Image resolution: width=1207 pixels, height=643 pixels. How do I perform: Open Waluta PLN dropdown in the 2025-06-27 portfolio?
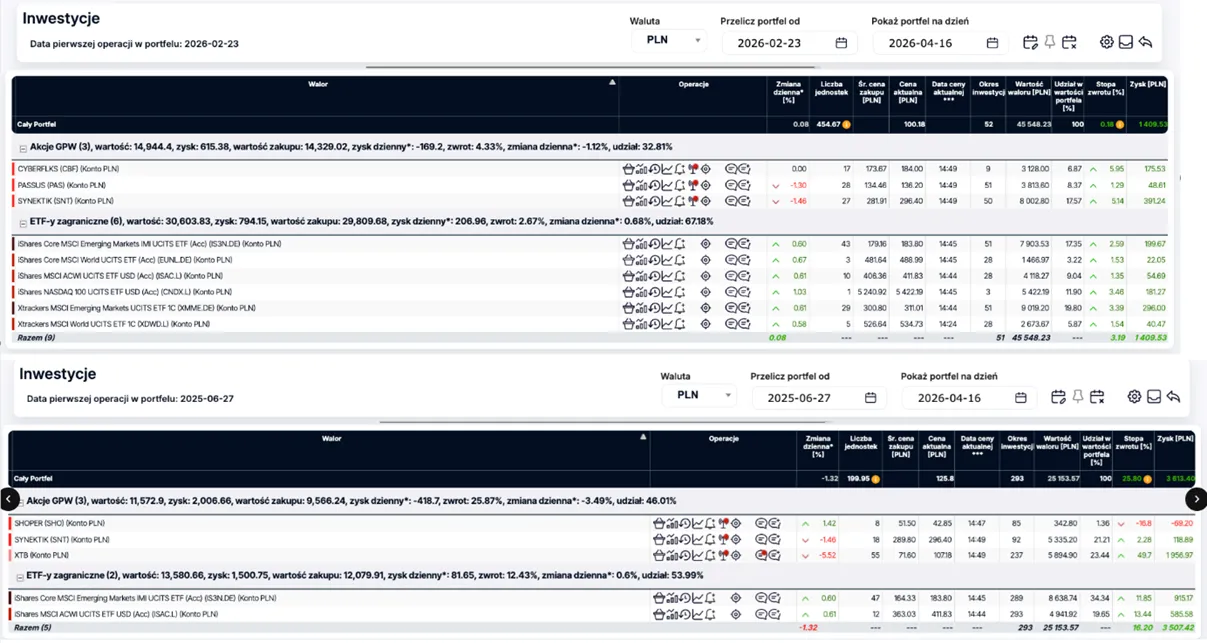tap(699, 395)
